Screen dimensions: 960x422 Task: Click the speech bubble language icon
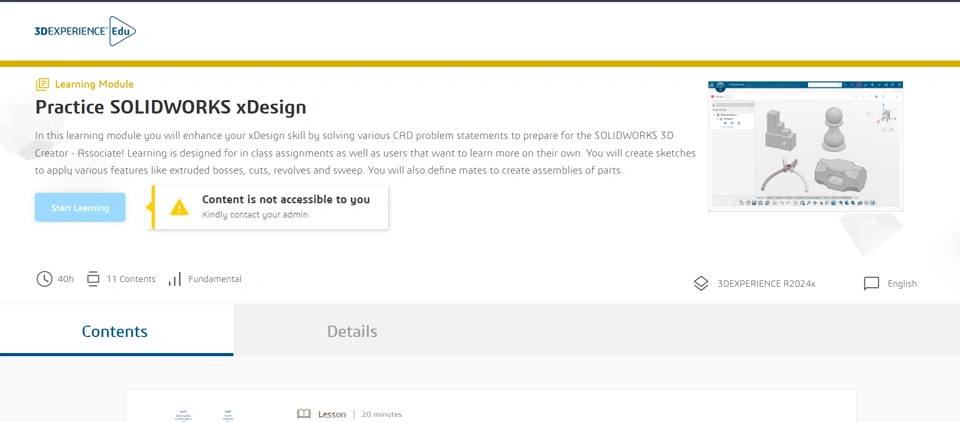click(x=871, y=284)
